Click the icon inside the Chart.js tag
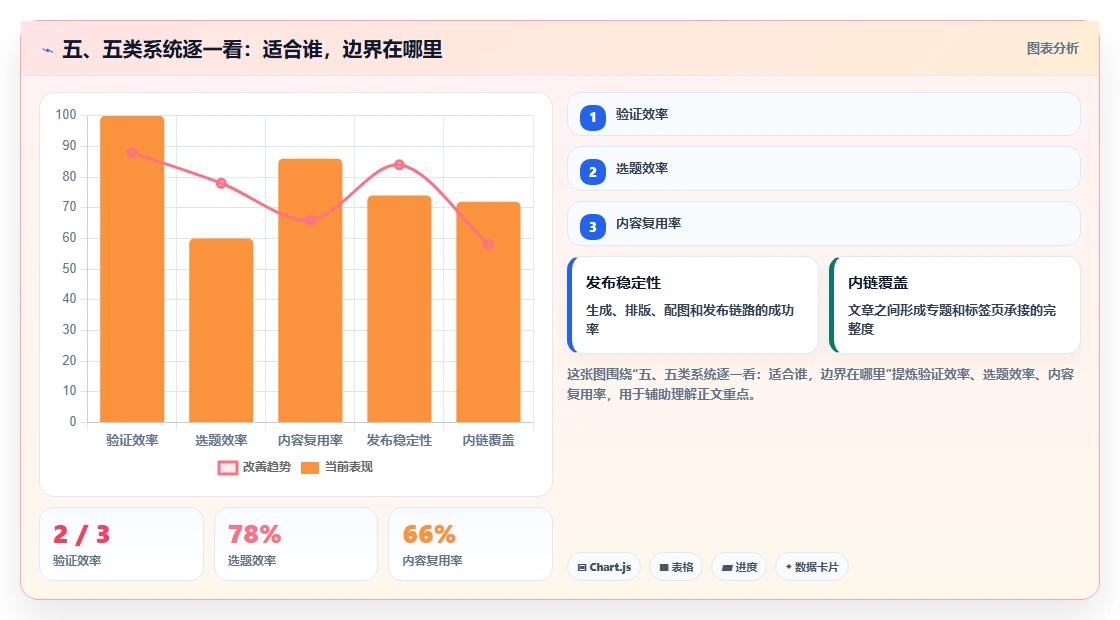 coord(582,567)
